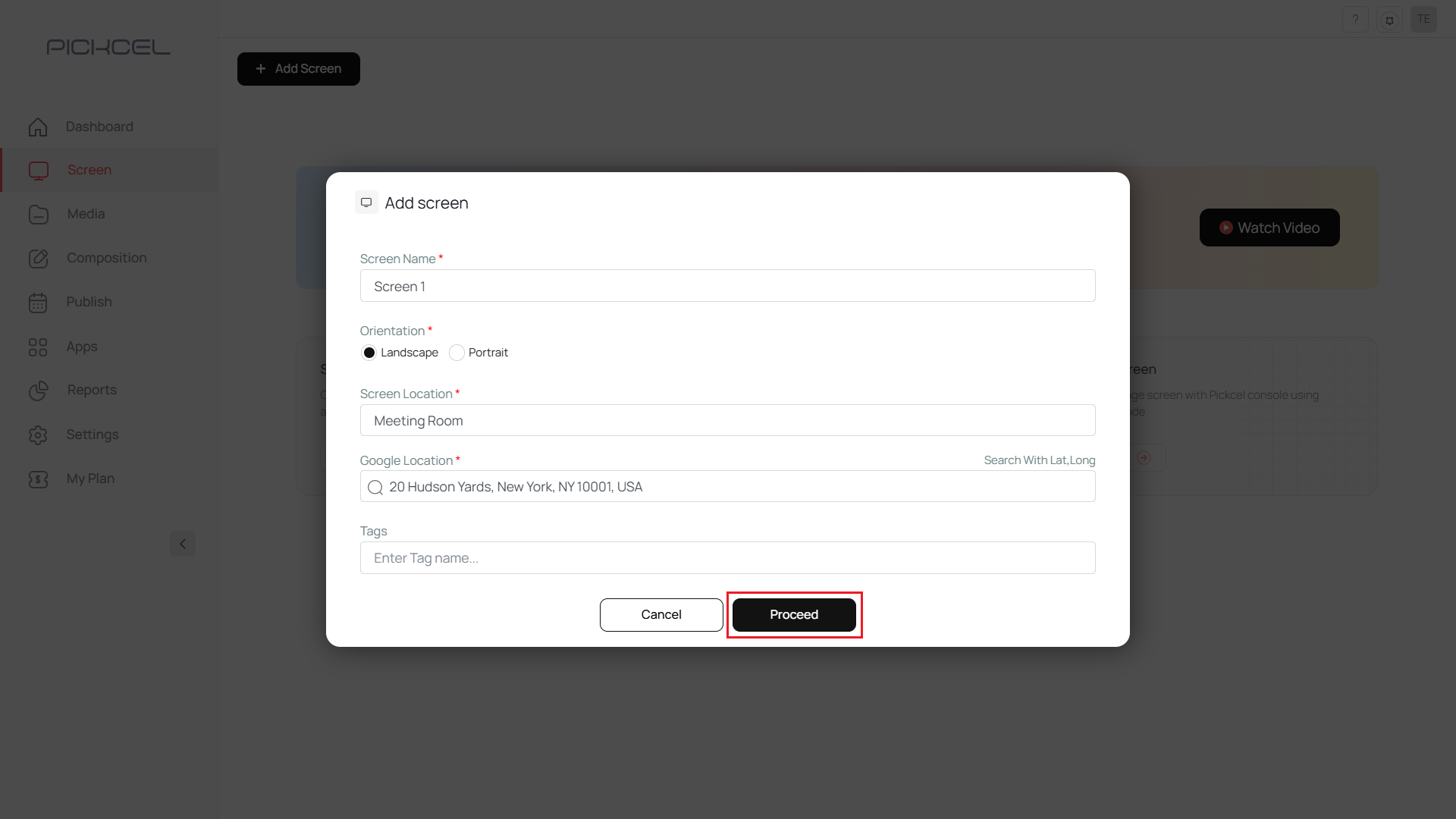Screen dimensions: 1456x819
Task: Click the Google Location search field
Action: (727, 487)
